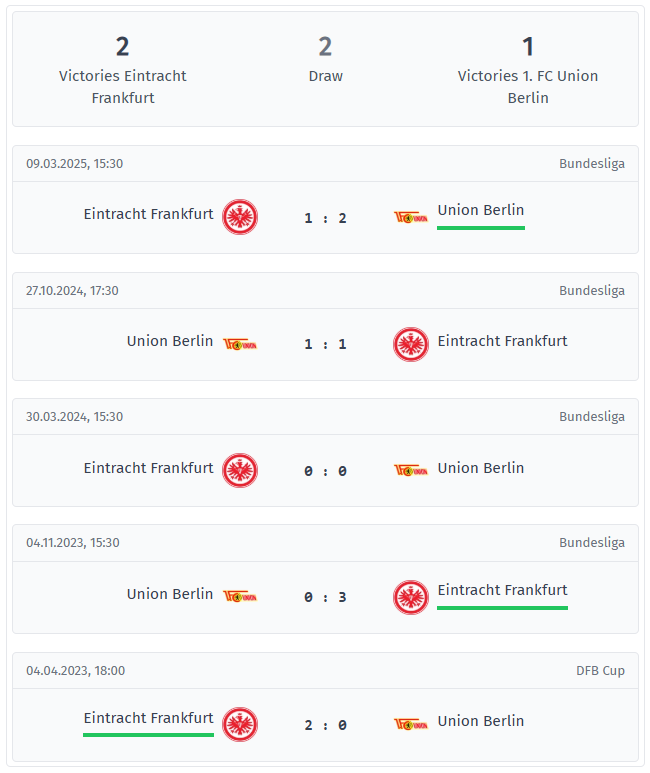Open the 1 : 1 score of 27.10.2024 match

[x=325, y=344]
